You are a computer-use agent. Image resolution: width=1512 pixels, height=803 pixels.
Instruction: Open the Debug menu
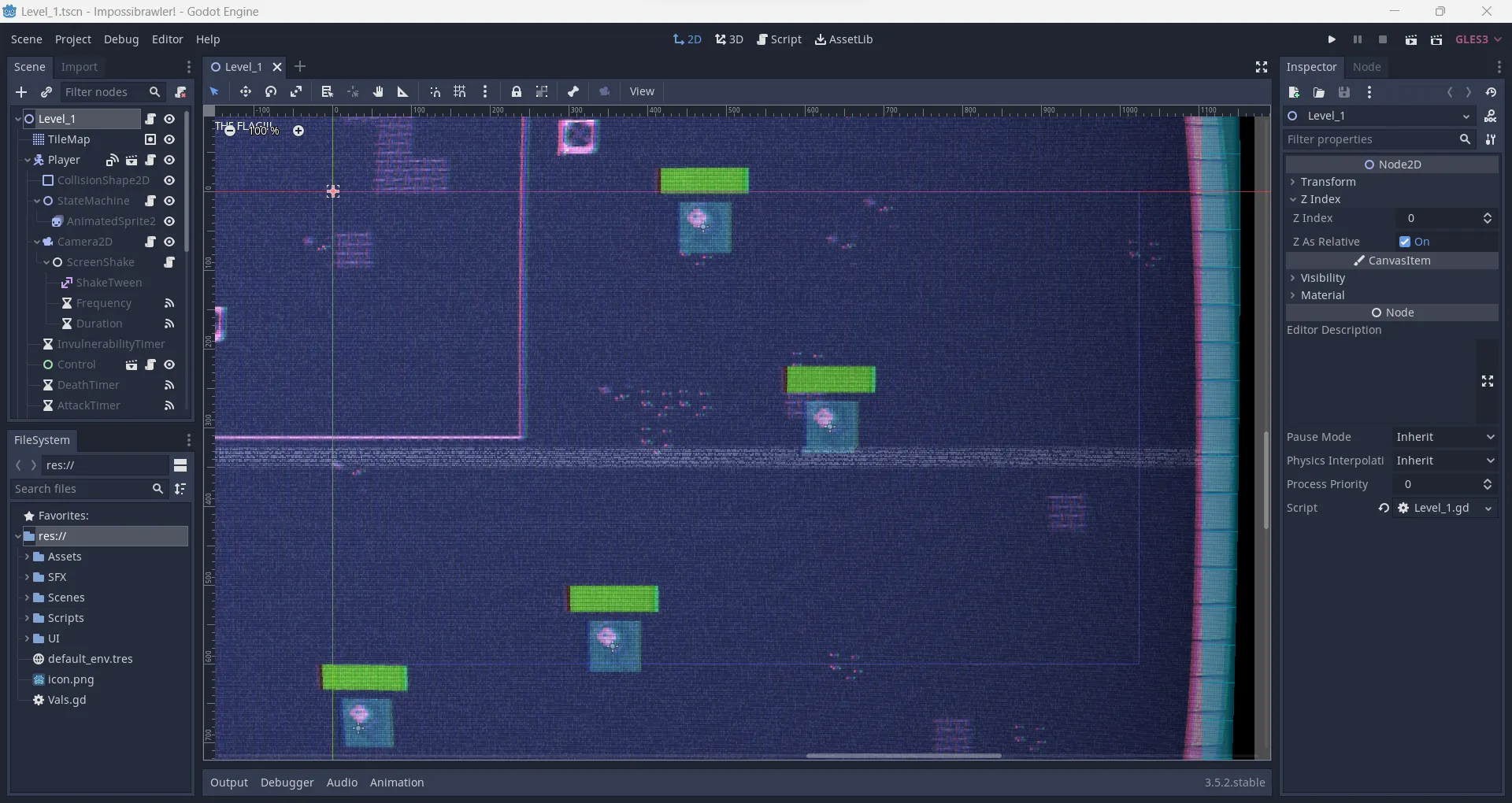click(121, 40)
